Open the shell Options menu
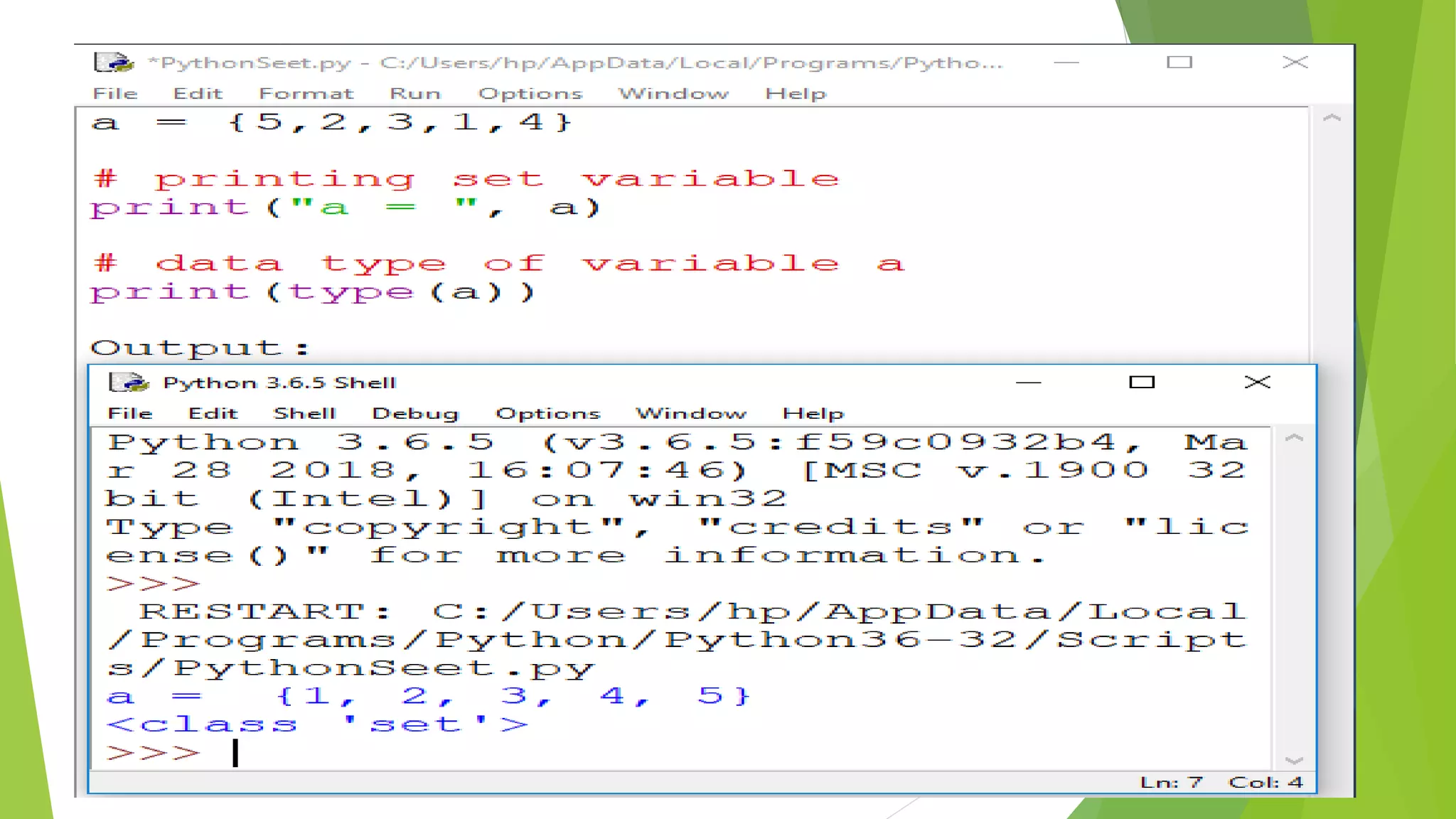 [x=547, y=414]
